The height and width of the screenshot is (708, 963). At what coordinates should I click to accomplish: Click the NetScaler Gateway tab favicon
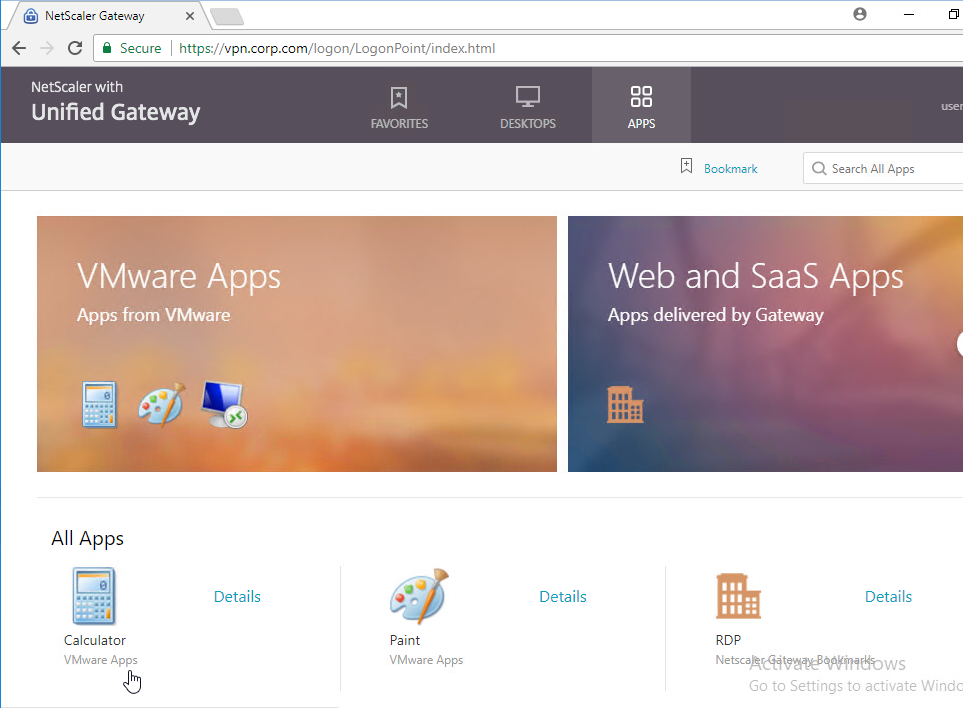(31, 16)
